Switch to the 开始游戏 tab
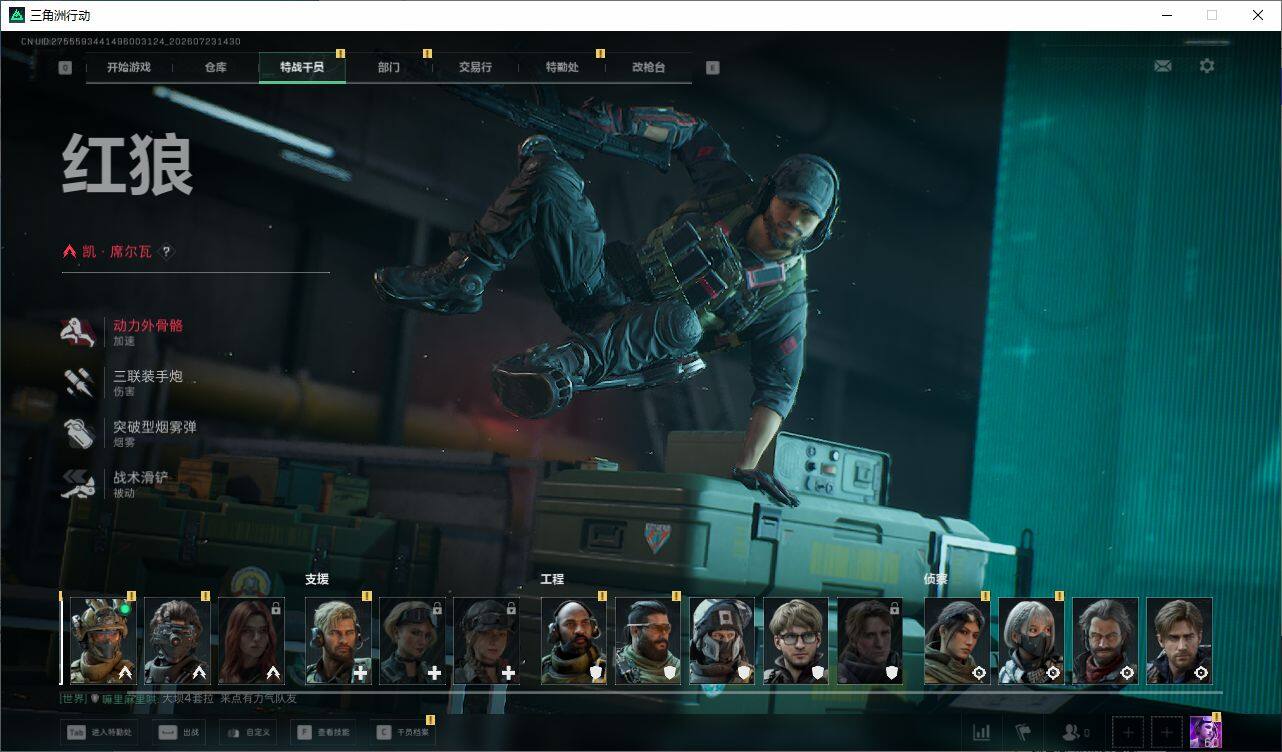This screenshot has width=1282, height=752. (129, 68)
